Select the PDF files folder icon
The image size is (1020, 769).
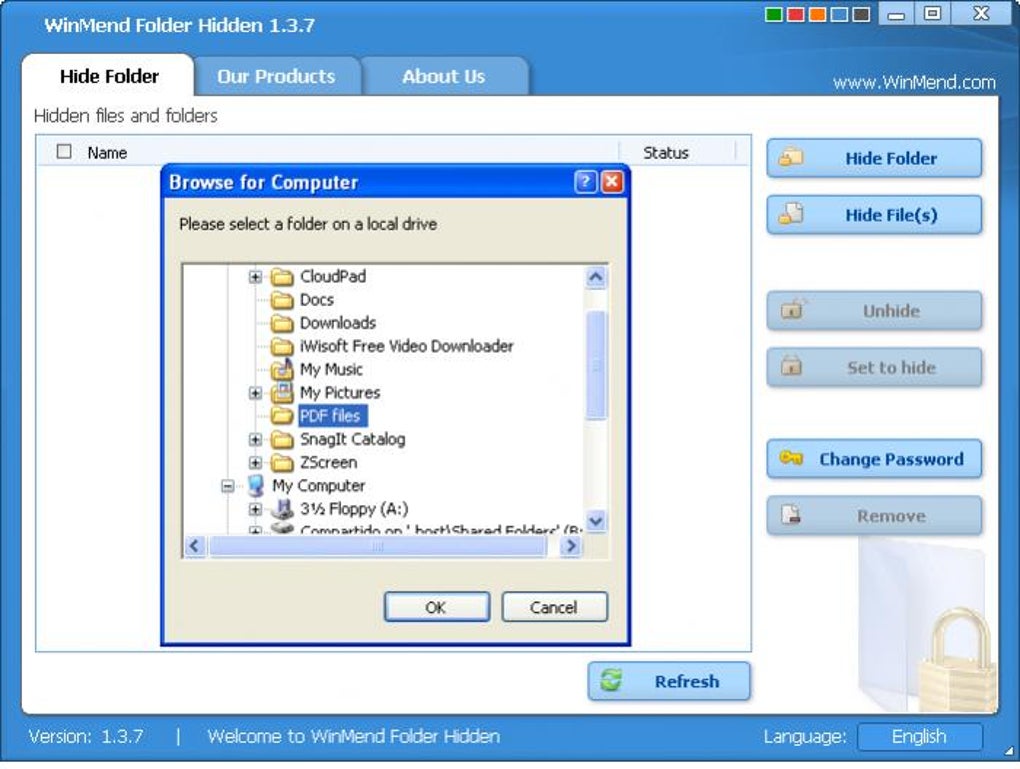pyautogui.click(x=282, y=416)
